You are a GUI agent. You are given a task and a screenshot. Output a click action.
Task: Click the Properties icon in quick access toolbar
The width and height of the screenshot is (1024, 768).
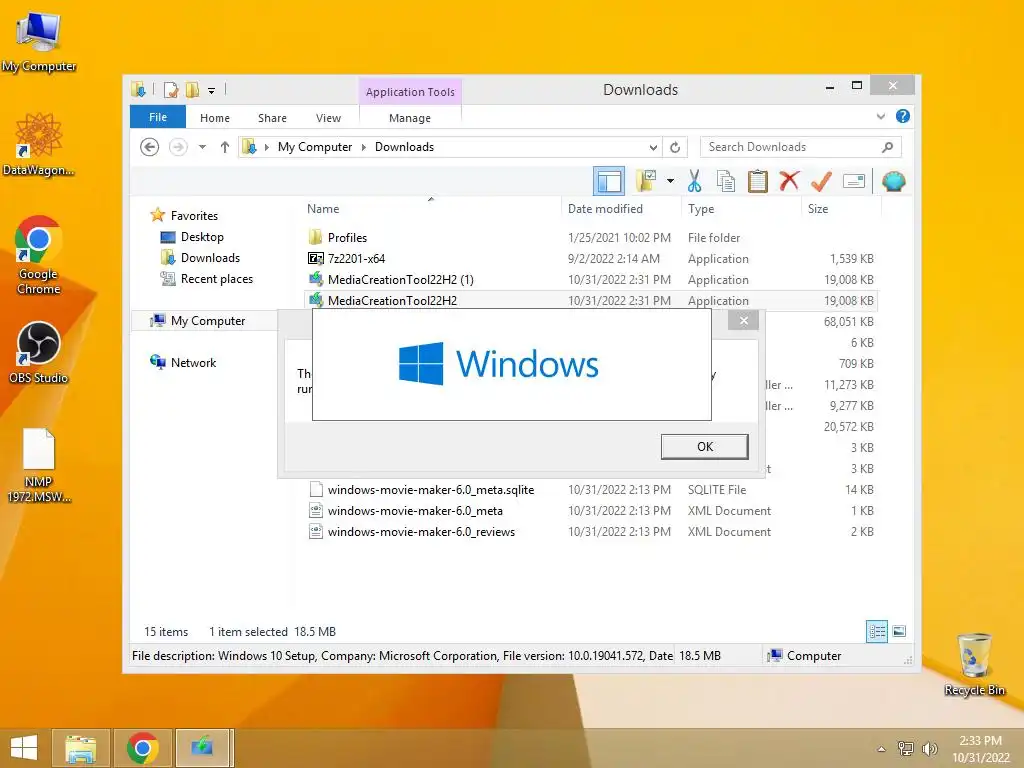[x=171, y=89]
